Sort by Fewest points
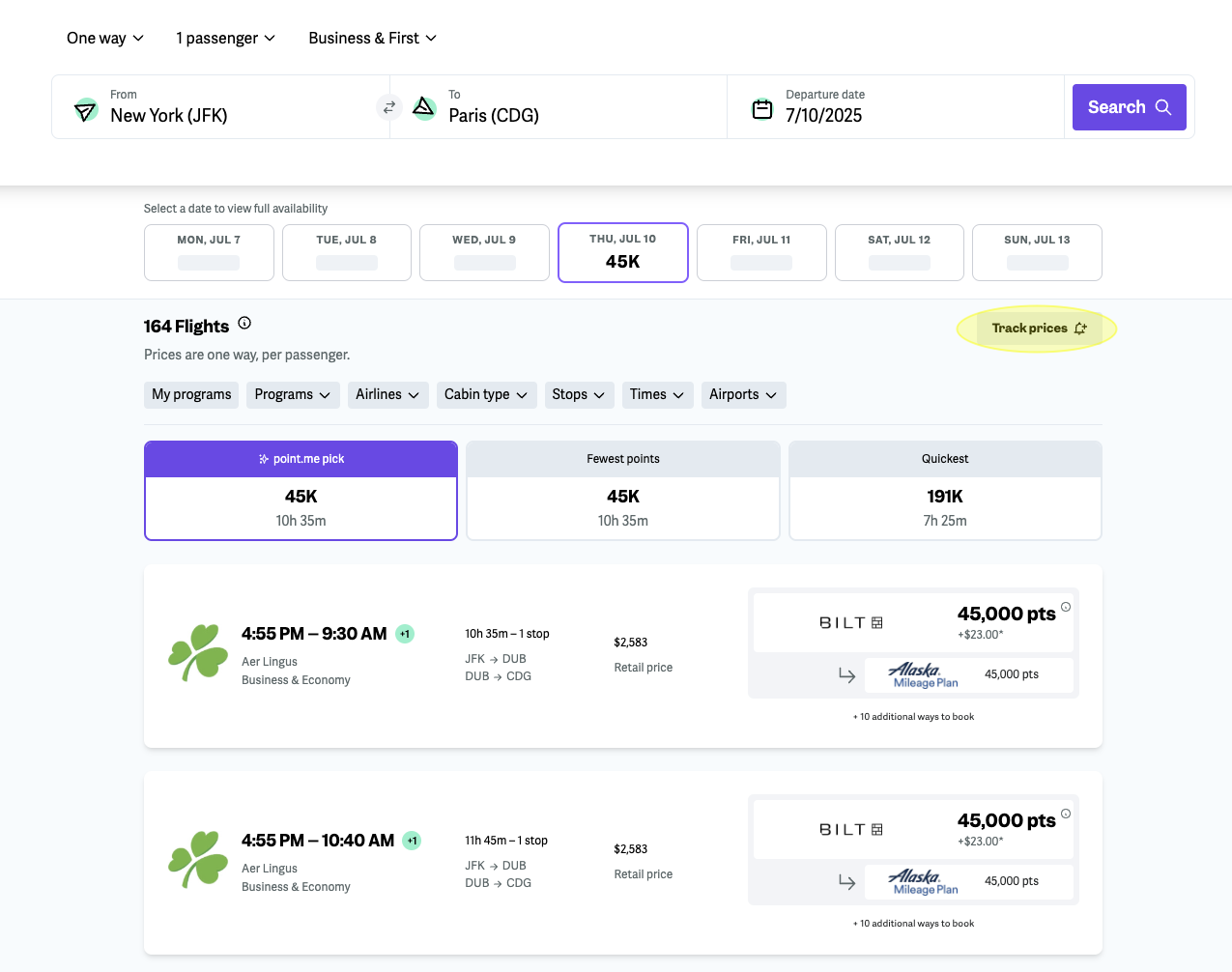 pos(623,491)
